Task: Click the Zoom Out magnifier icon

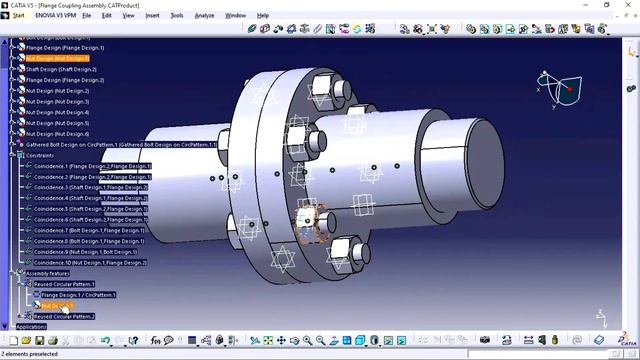Action: (320, 340)
